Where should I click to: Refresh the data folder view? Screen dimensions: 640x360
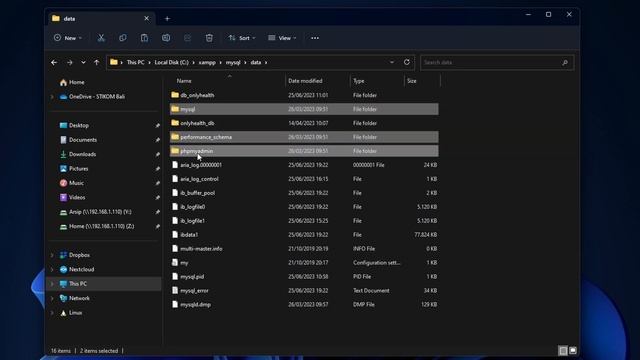pos(407,62)
